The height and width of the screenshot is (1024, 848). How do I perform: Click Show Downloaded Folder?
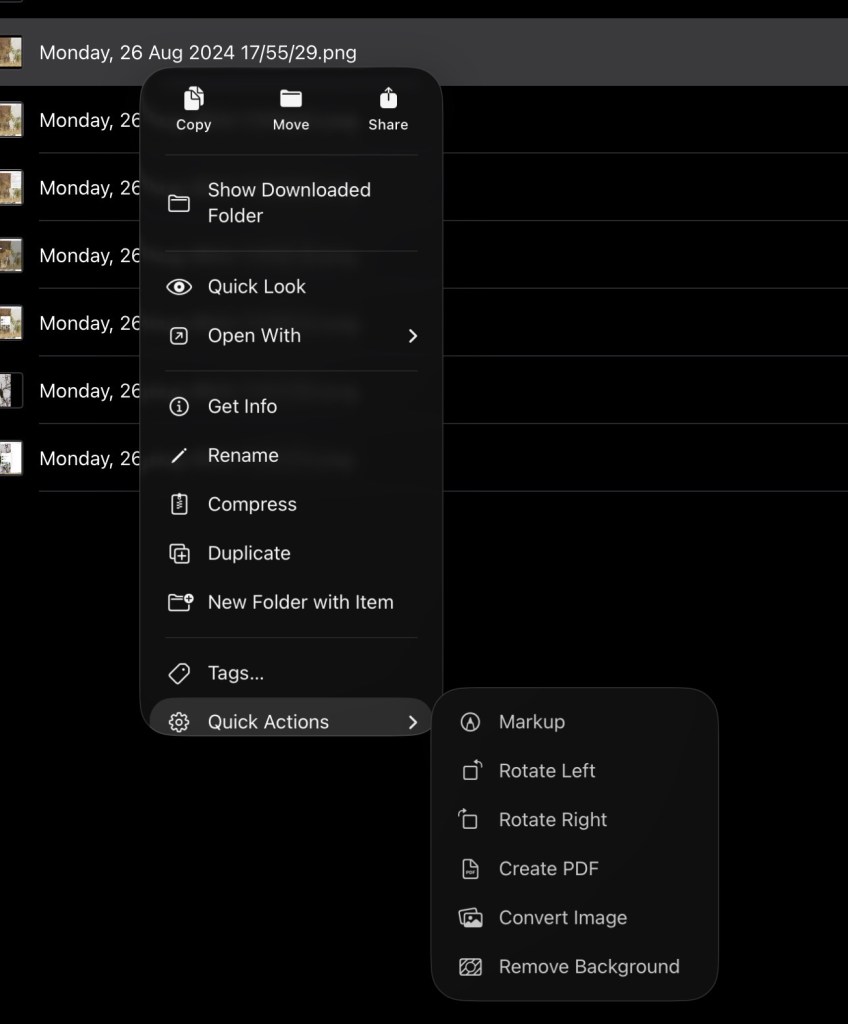[288, 203]
